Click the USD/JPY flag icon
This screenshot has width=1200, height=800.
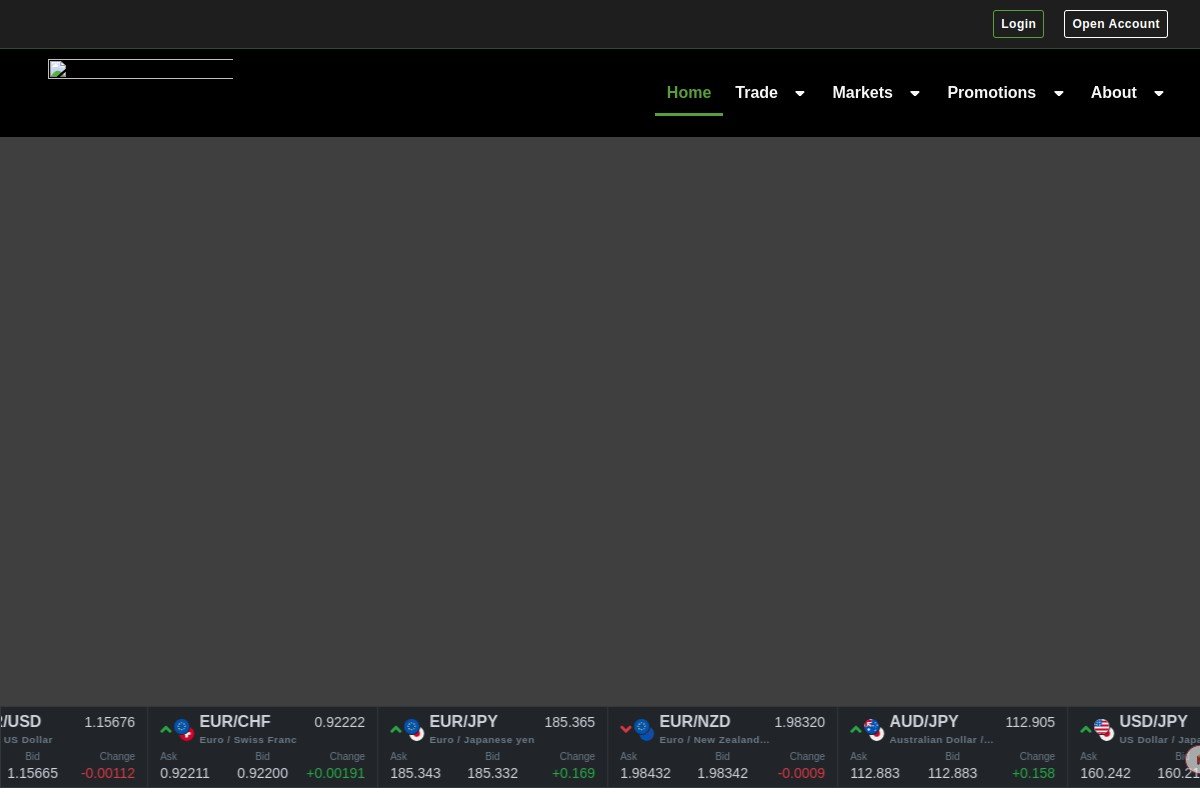click(1104, 730)
